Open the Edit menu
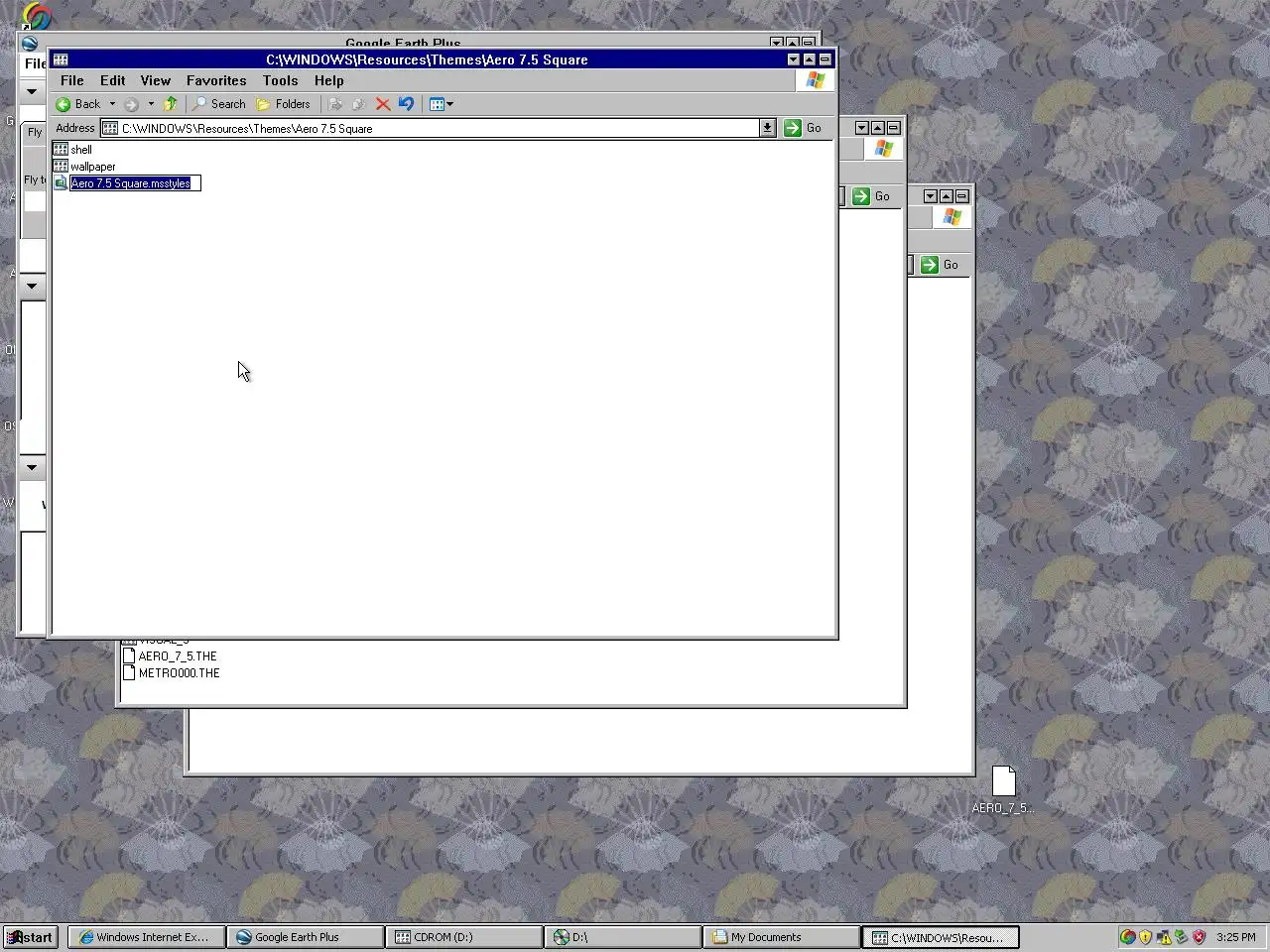Image resolution: width=1270 pixels, height=952 pixels. pyautogui.click(x=113, y=80)
